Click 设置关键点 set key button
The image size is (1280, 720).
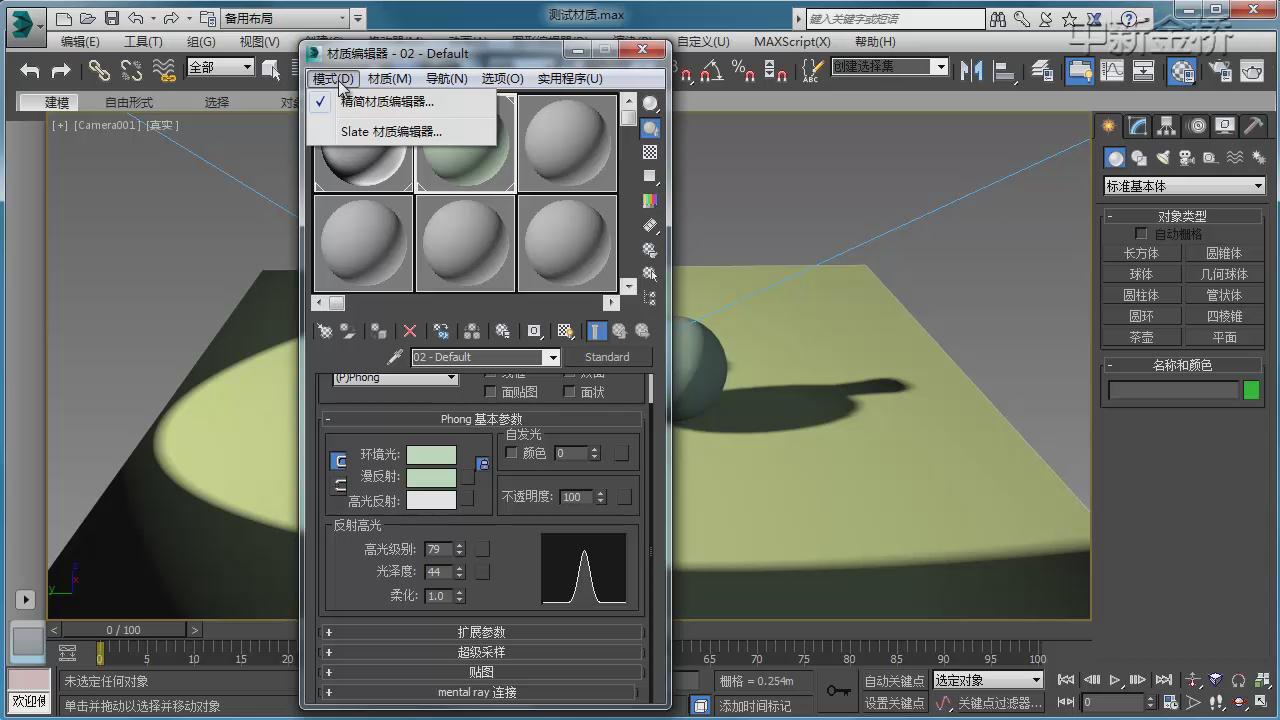click(x=894, y=703)
